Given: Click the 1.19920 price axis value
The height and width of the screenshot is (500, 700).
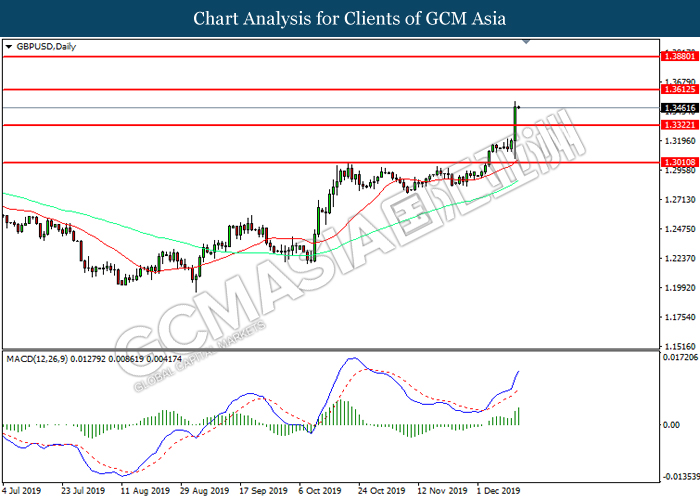Looking at the screenshot, I should pyautogui.click(x=680, y=288).
